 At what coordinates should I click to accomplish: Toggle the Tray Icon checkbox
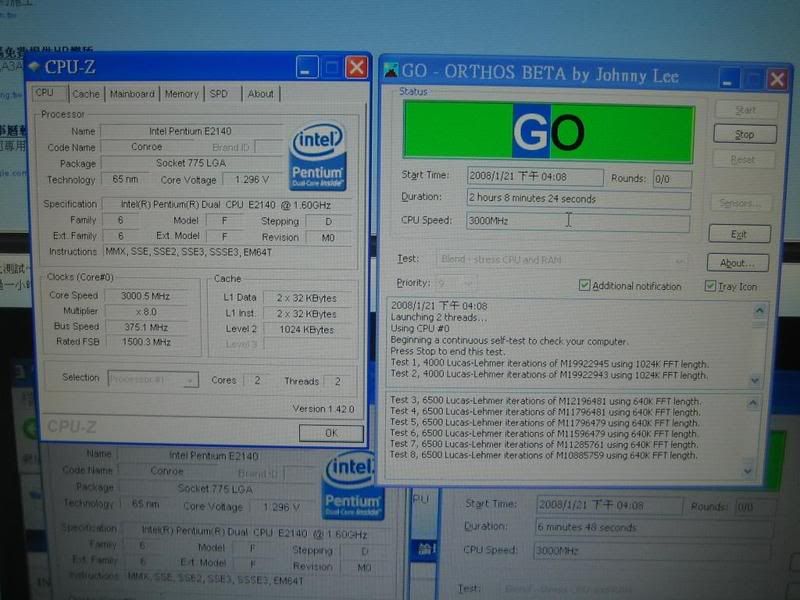point(709,286)
